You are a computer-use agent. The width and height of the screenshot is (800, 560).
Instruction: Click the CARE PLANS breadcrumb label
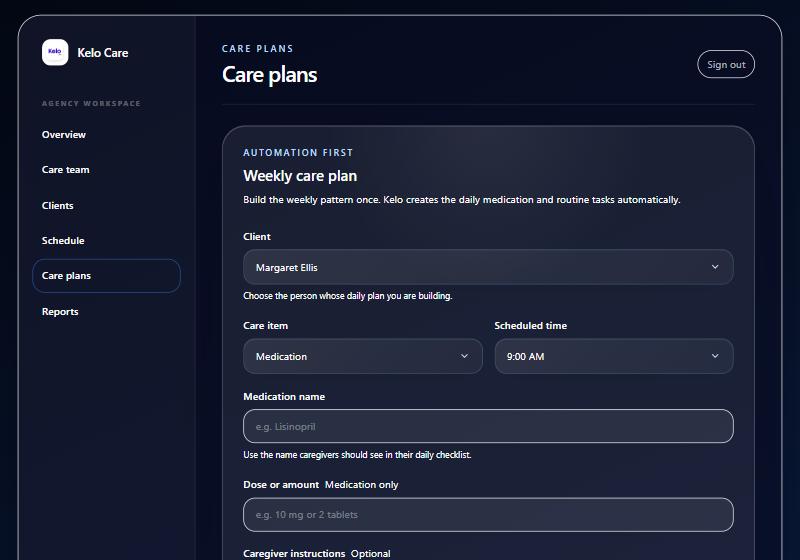[x=258, y=48]
